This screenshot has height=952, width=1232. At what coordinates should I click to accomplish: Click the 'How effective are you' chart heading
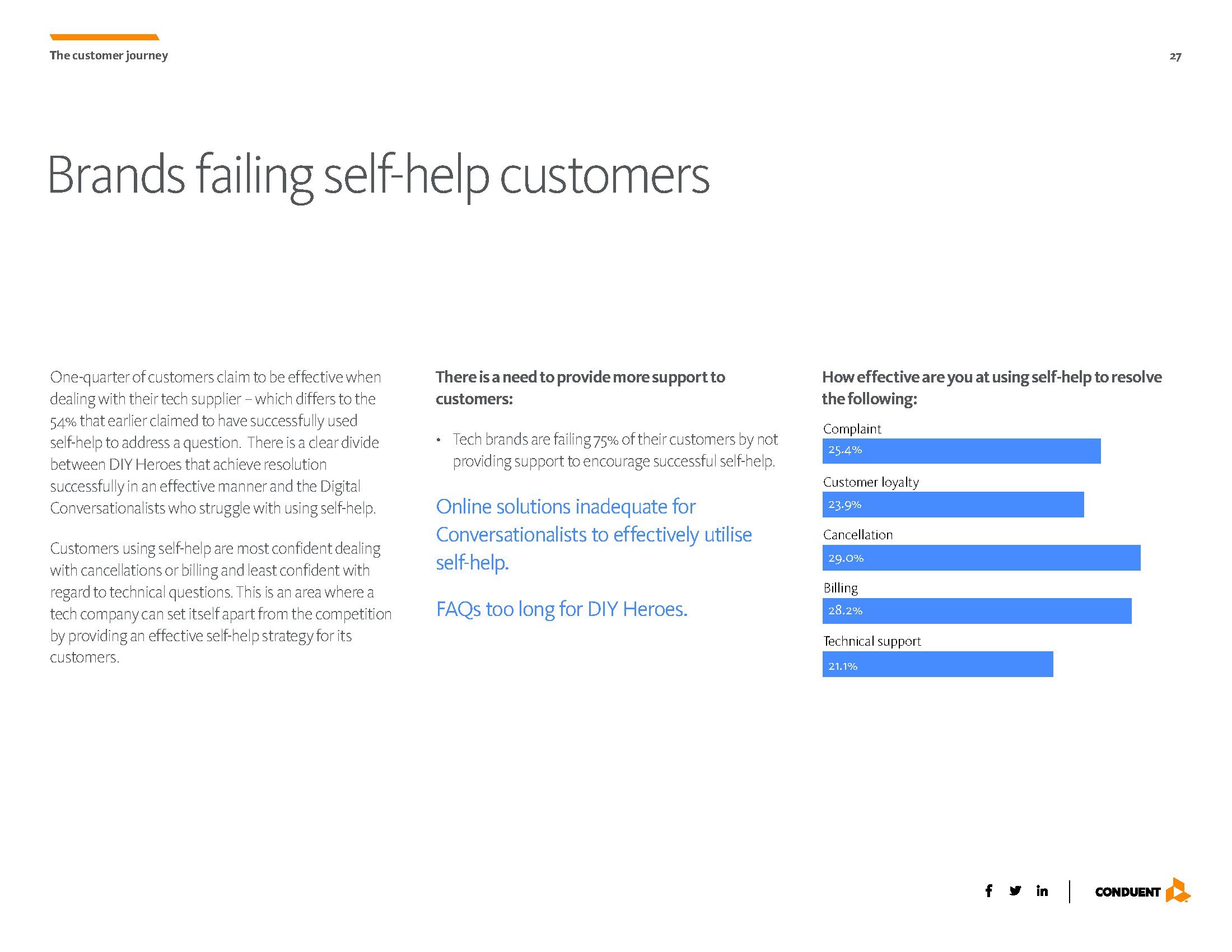992,388
